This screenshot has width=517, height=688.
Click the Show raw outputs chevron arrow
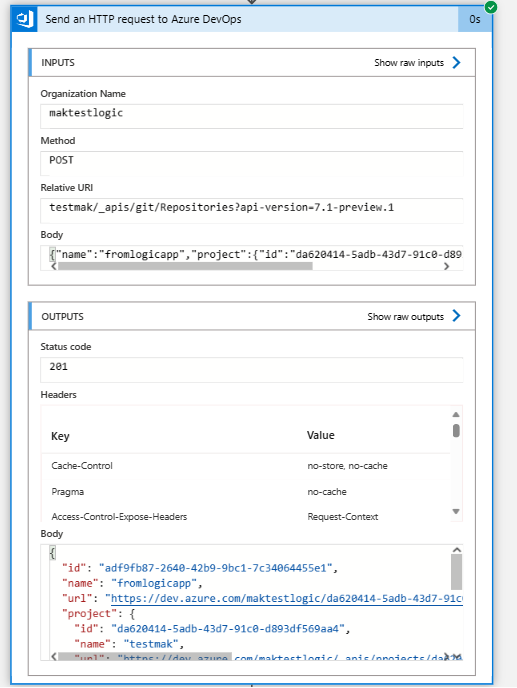456,316
